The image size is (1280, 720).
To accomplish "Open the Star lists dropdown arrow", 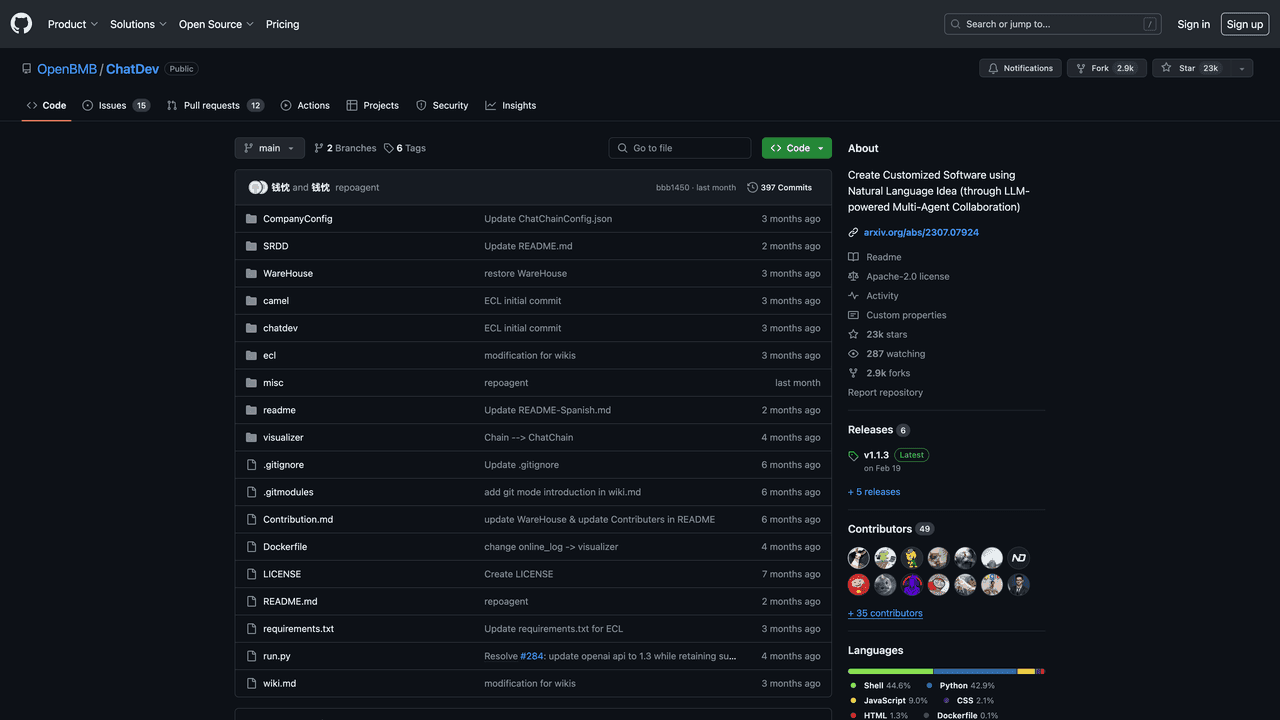I will tap(1242, 68).
